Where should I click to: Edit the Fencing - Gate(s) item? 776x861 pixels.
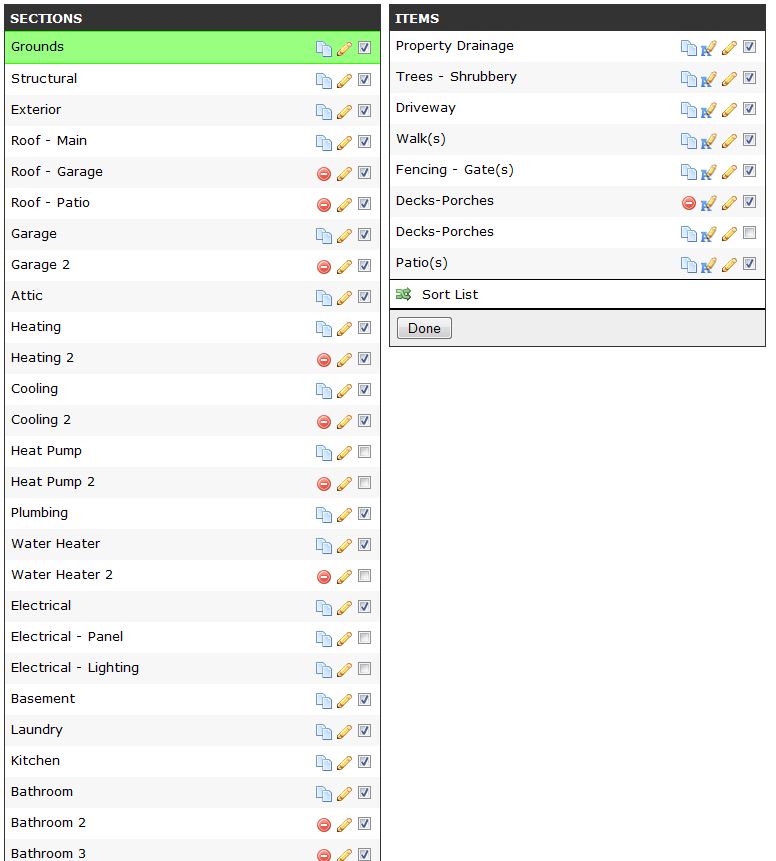(729, 172)
